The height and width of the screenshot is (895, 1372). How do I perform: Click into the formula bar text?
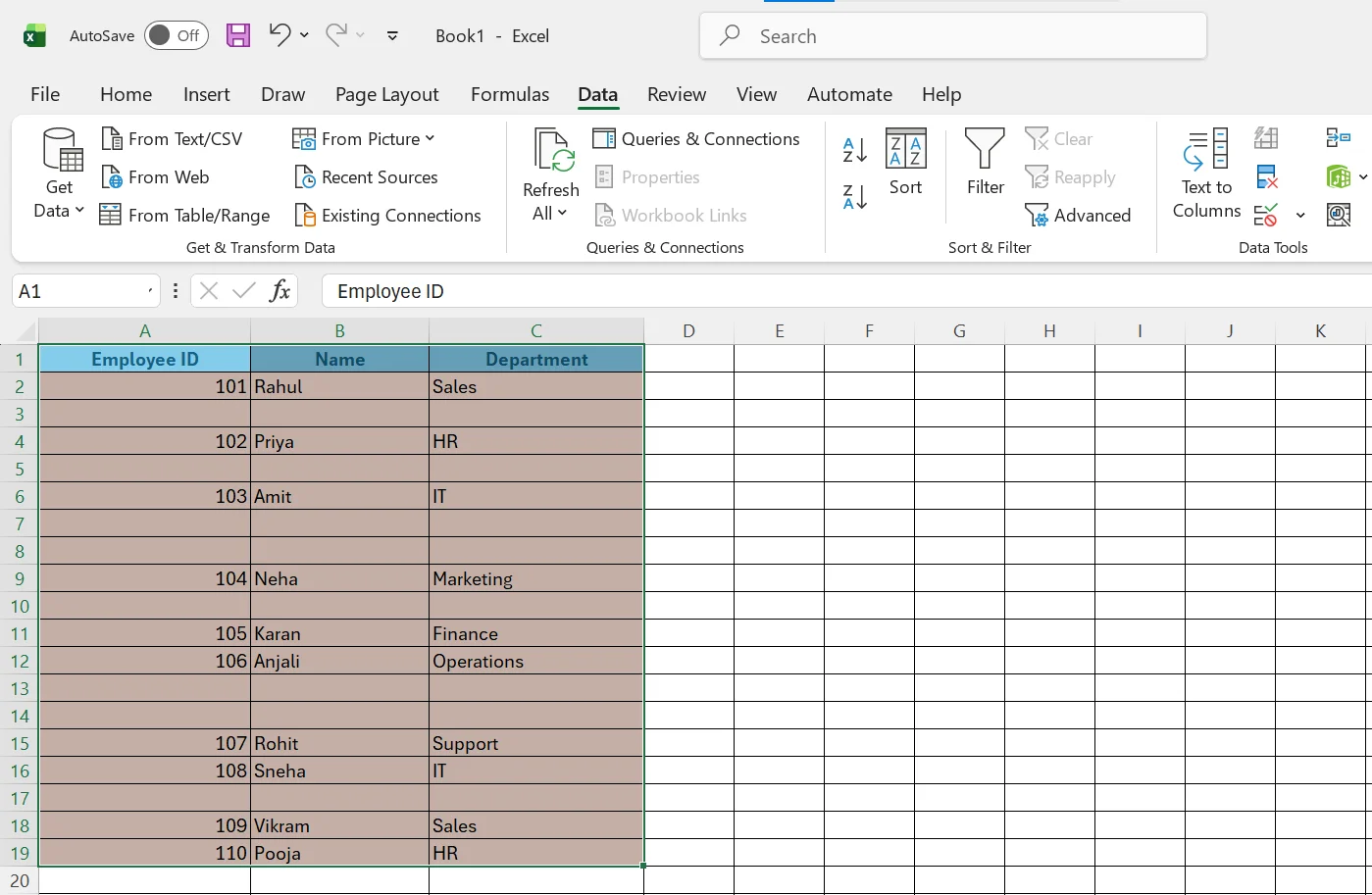pyautogui.click(x=847, y=291)
